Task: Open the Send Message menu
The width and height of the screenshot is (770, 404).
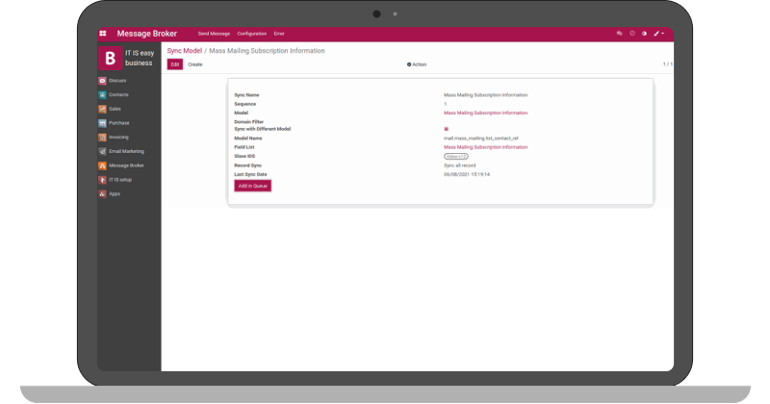Action: [213, 33]
